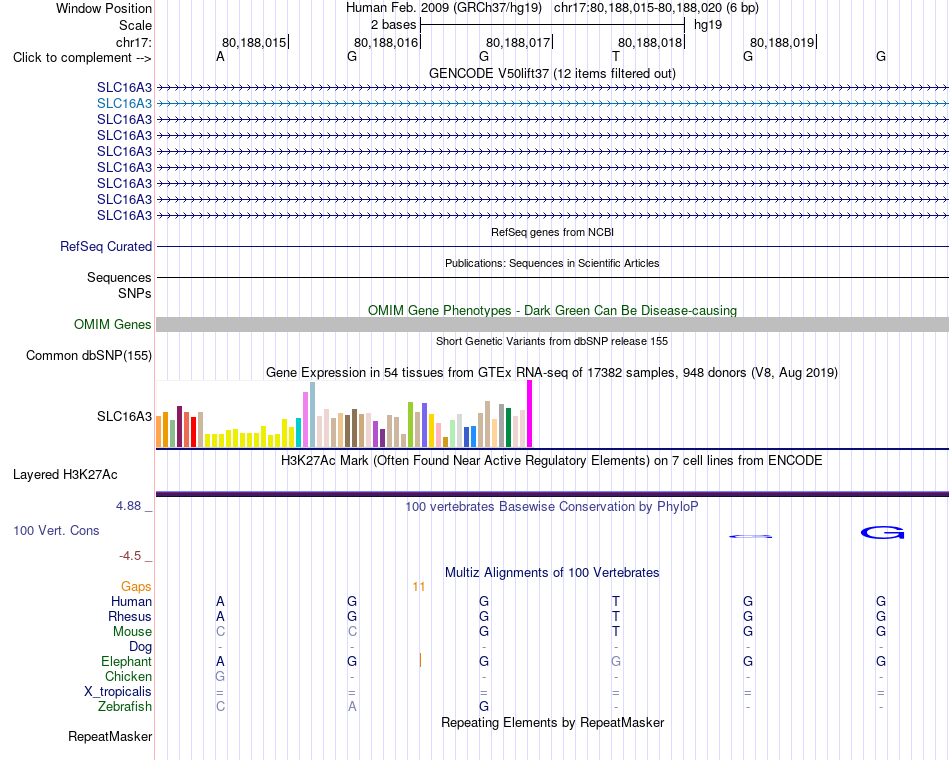Click the 'Scale' track label
Viewport: 950px width, 760px height.
pyautogui.click(x=135, y=26)
